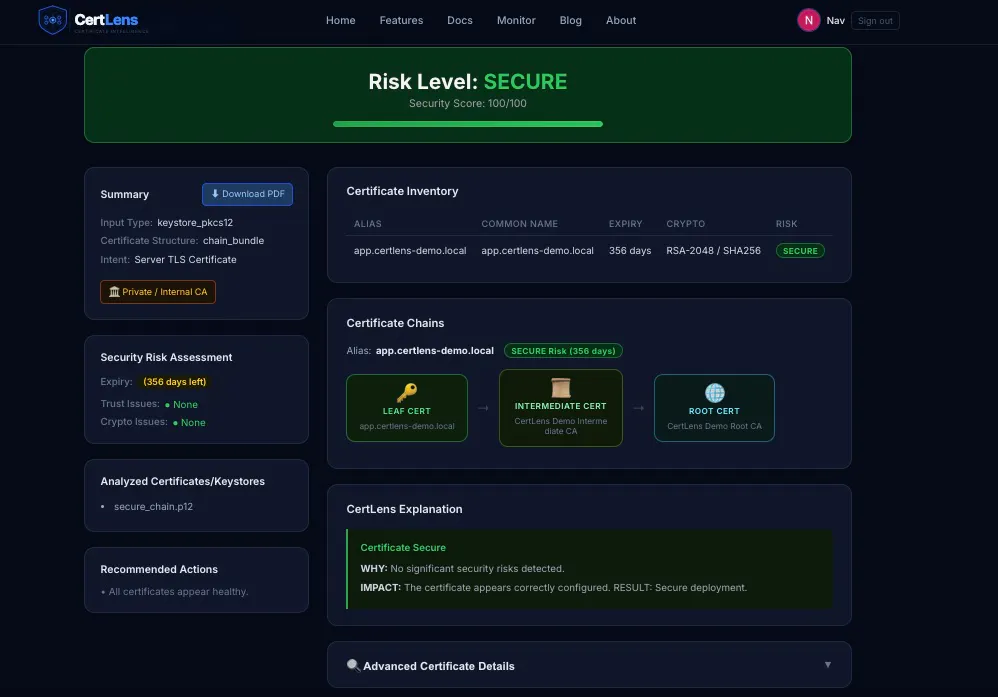Click the CertLens Demo Intermediate CA name

pyautogui.click(x=561, y=426)
